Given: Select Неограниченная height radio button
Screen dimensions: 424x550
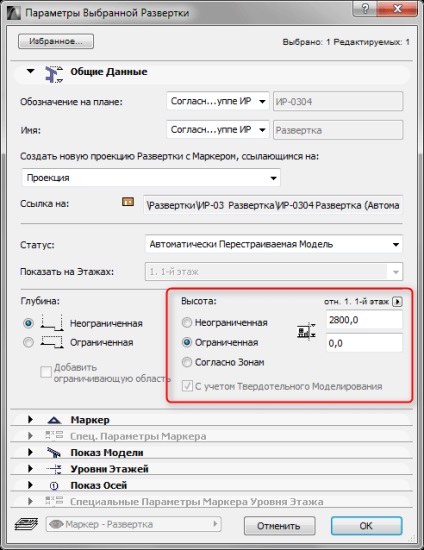Looking at the screenshot, I should (x=187, y=323).
